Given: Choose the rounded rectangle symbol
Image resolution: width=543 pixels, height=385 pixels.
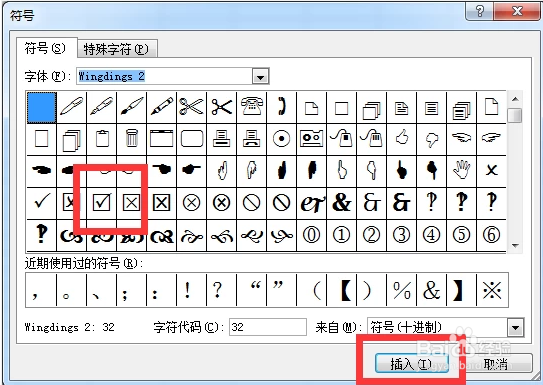Looking at the screenshot, I should (x=192, y=139).
